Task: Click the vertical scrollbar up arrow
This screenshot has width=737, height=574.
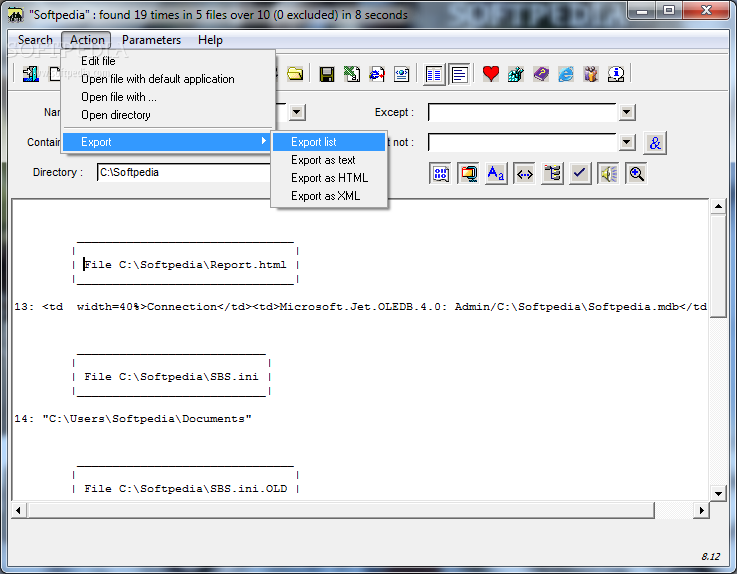Action: tap(718, 206)
